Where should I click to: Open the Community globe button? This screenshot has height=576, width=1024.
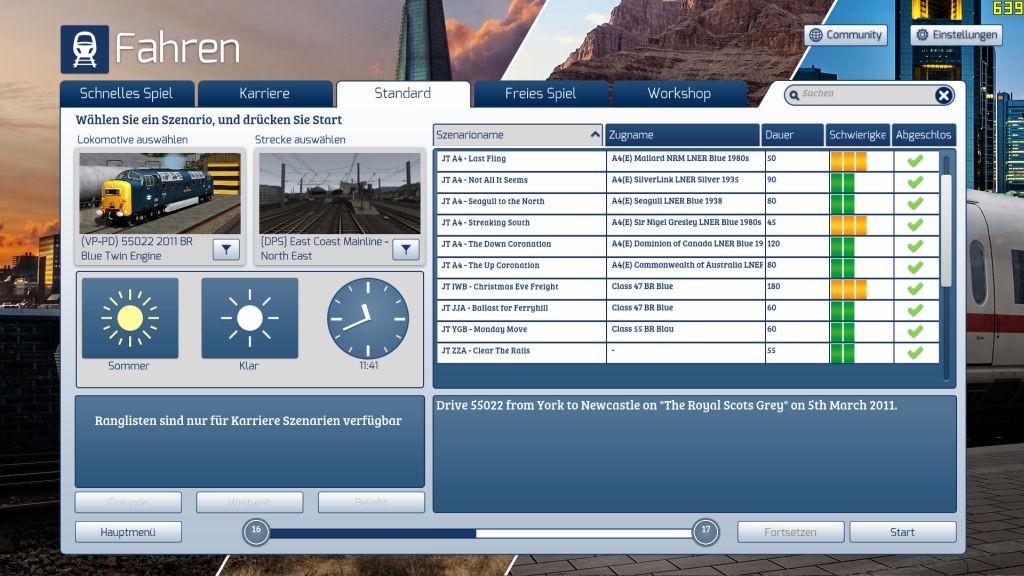point(846,35)
